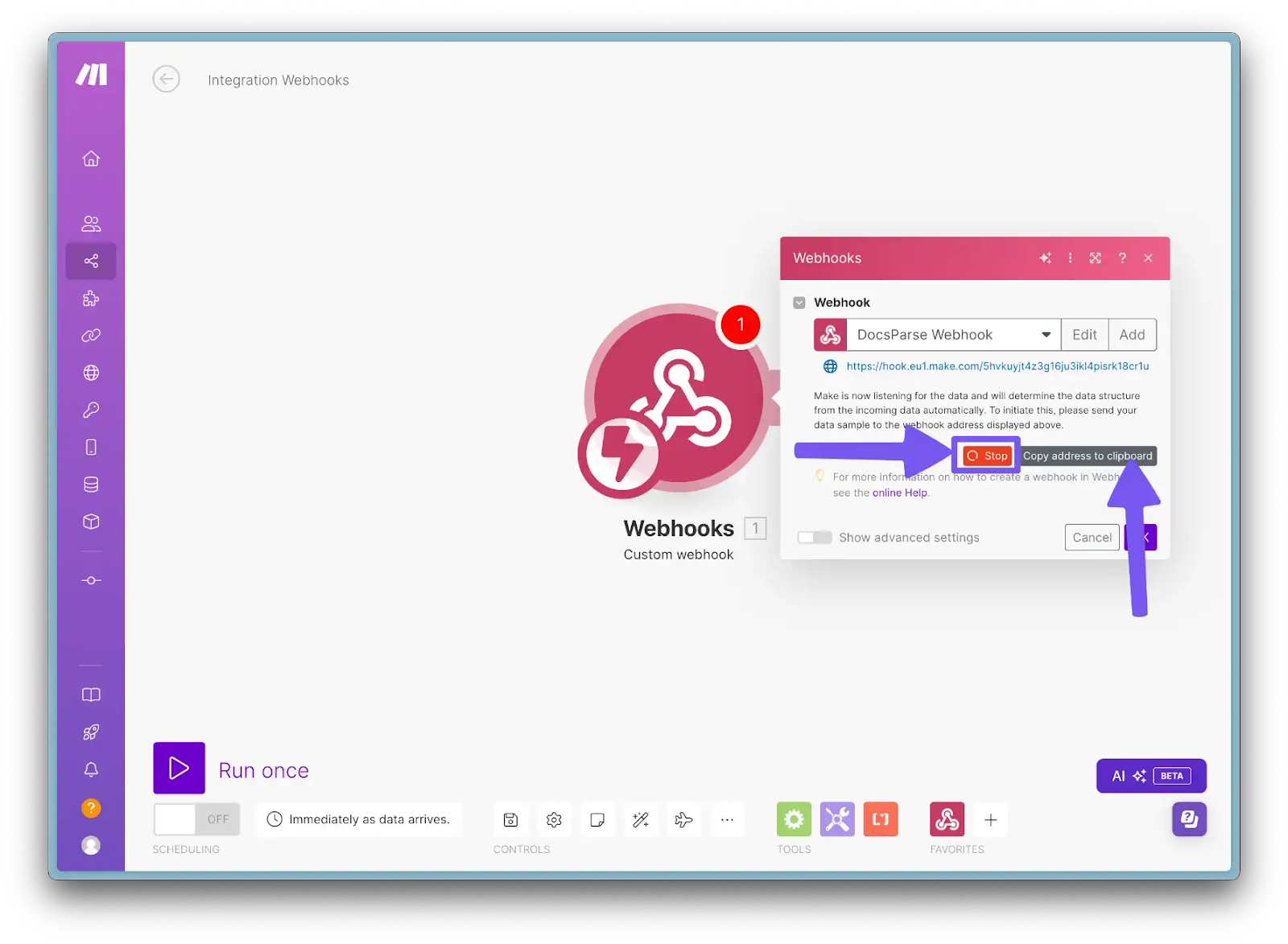Add a favorite with the plus button
Viewport: 1288px width, 944px height.
pos(990,819)
